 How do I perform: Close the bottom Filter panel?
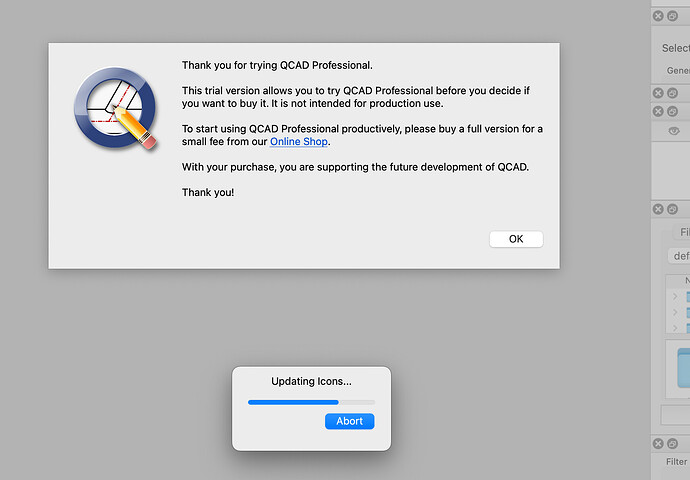[658, 443]
